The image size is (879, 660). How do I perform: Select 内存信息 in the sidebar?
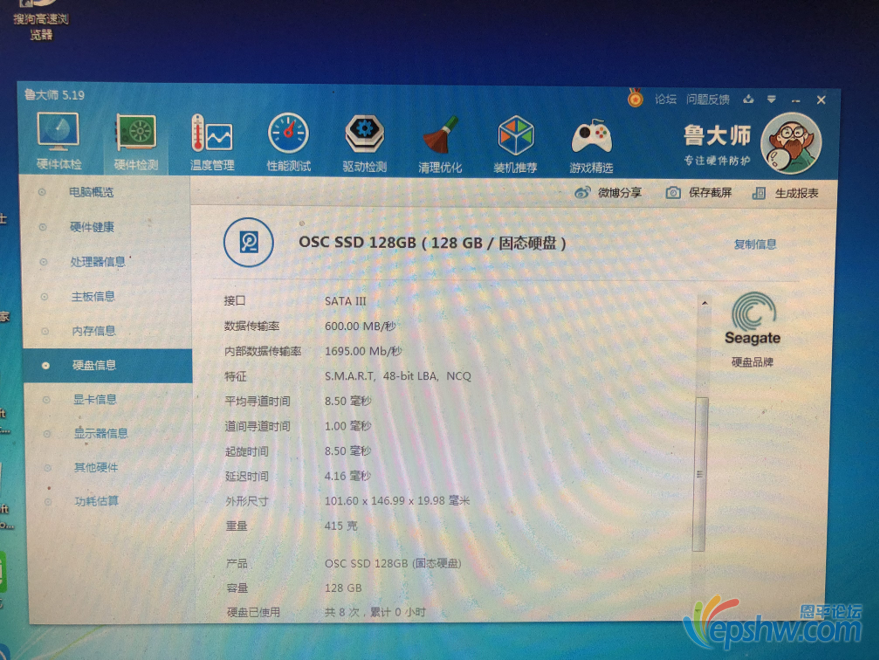click(x=94, y=331)
